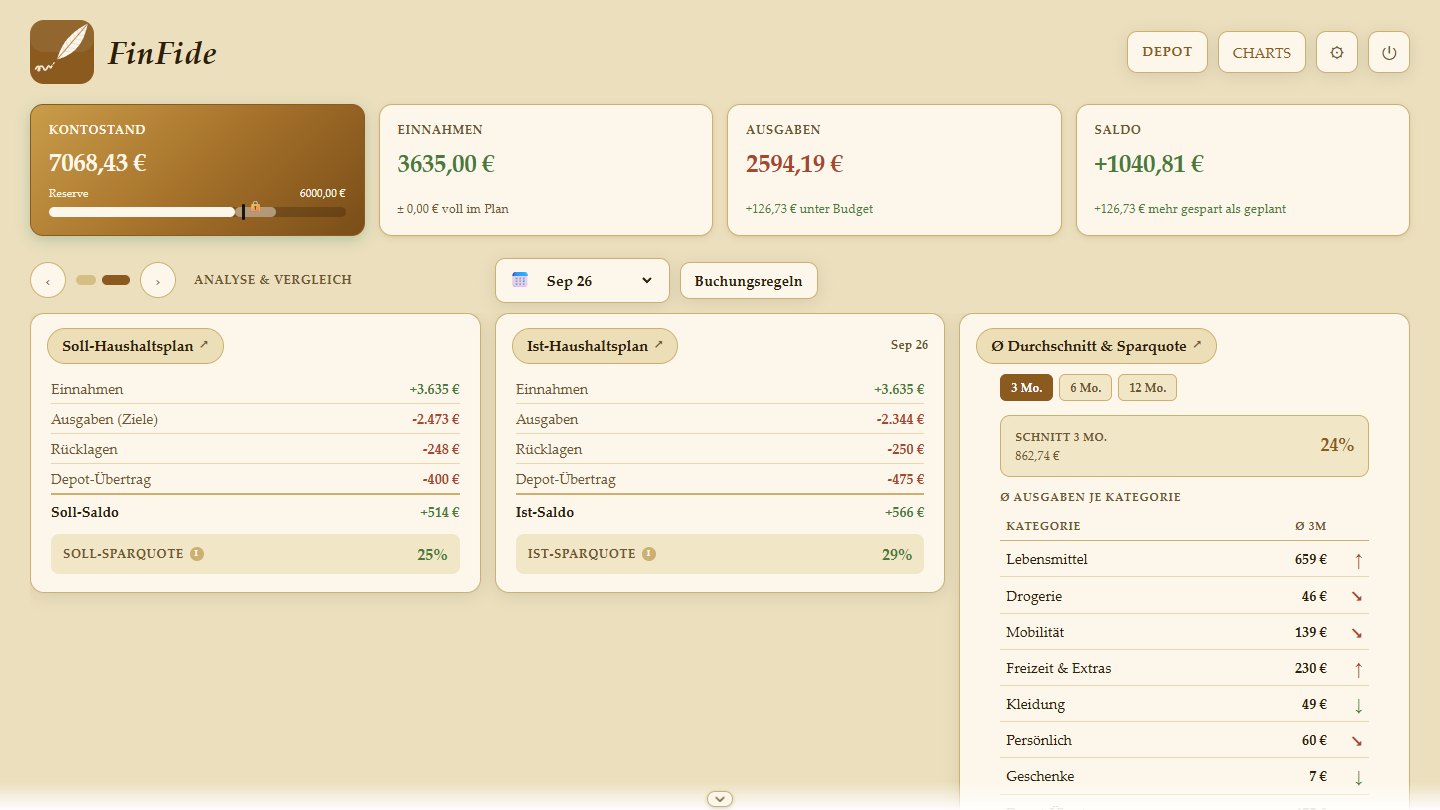Click the trend arrow in the Persönlich row
Image resolution: width=1440 pixels, height=810 pixels.
coord(1358,740)
